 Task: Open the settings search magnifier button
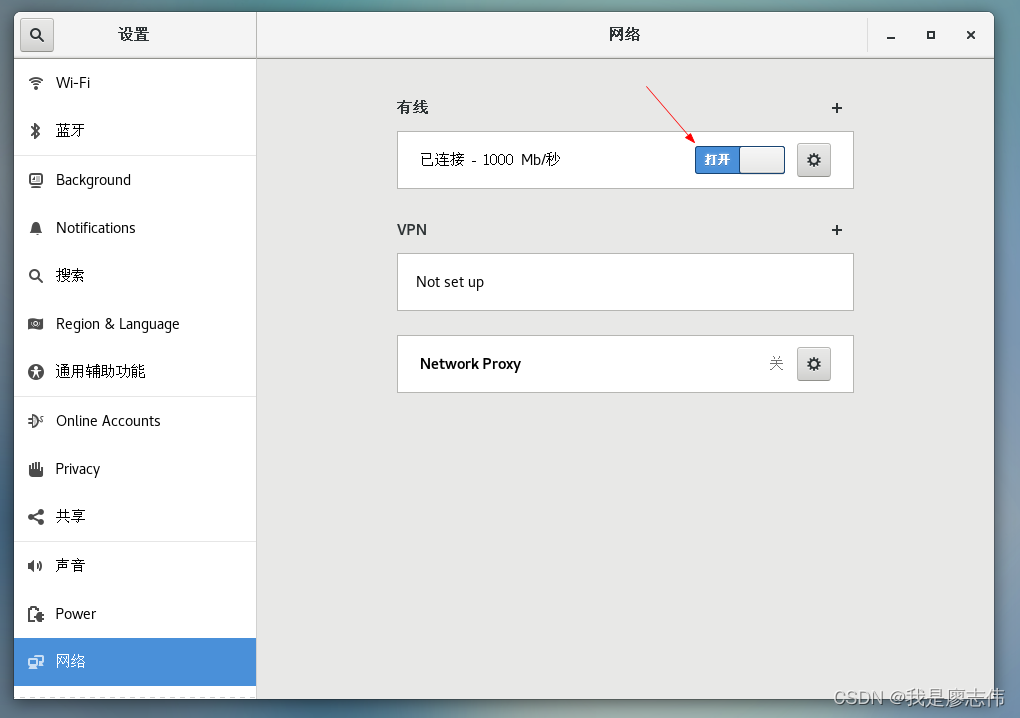click(37, 35)
